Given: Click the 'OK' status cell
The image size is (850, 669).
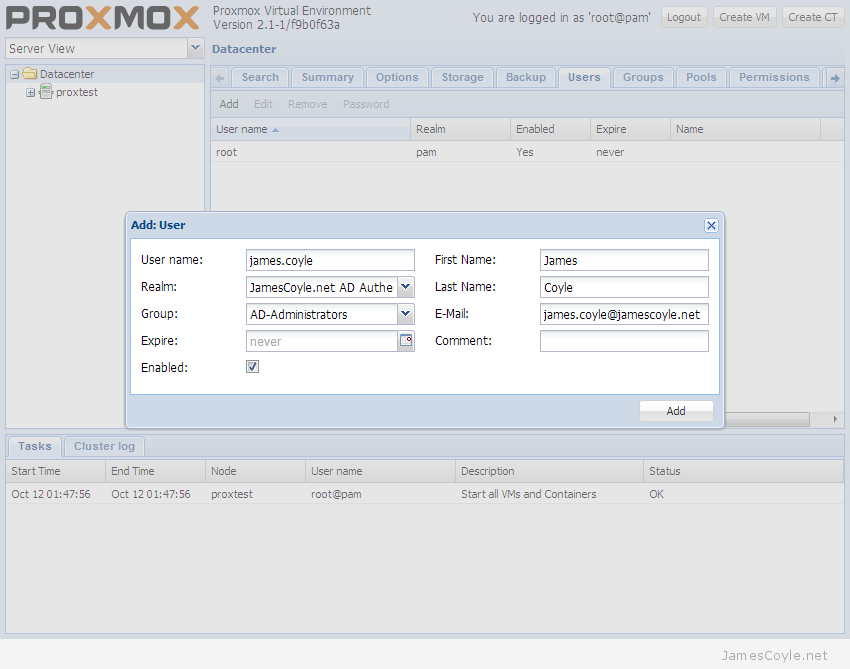Looking at the screenshot, I should [656, 494].
